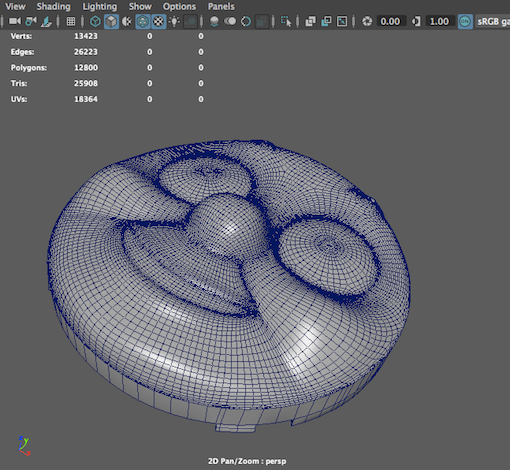Click the use default material icon
Viewport: 510px width, 470px height.
point(127,22)
